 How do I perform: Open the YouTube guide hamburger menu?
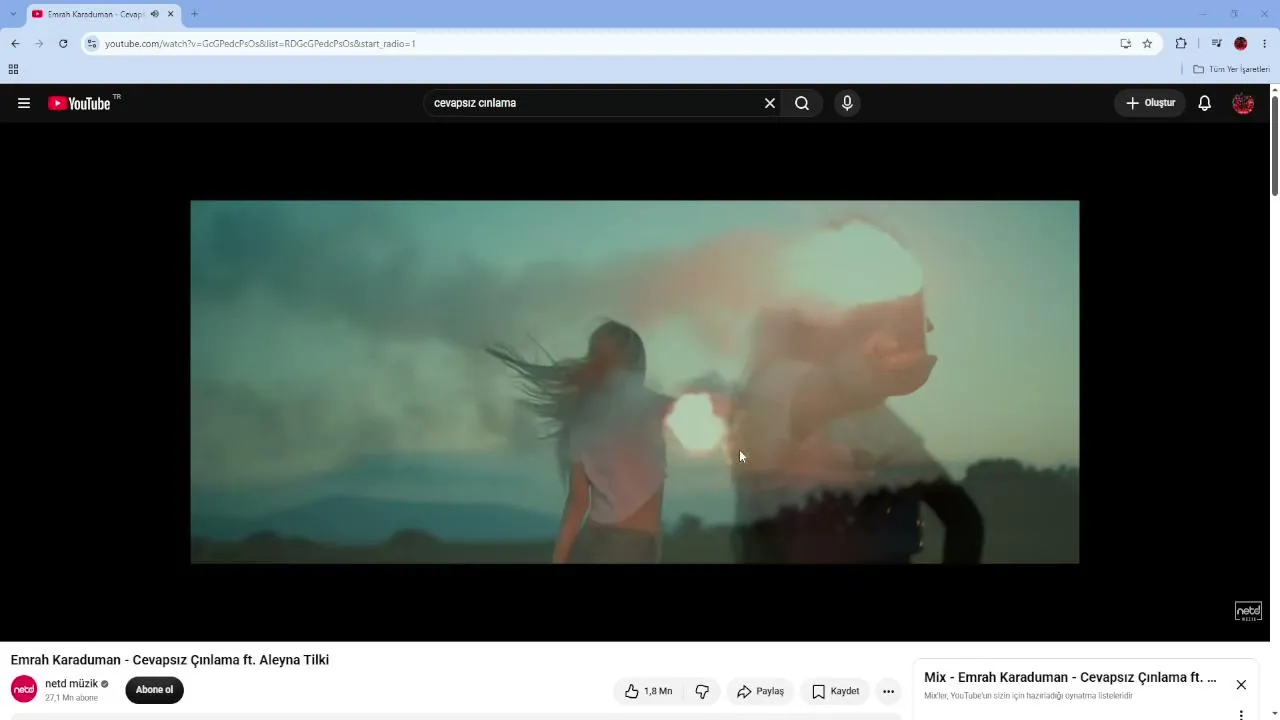coord(24,103)
